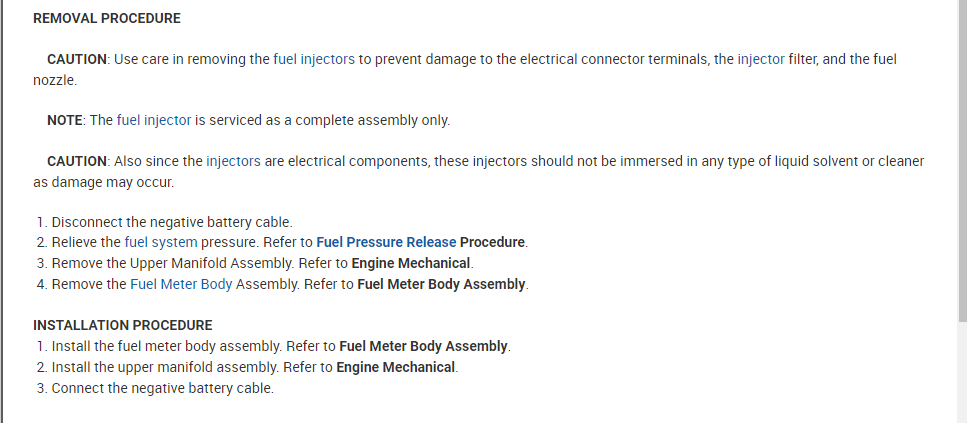Click "Disconnect the negative battery cable" removal step
Viewport: 967px width, 423px height.
(171, 222)
